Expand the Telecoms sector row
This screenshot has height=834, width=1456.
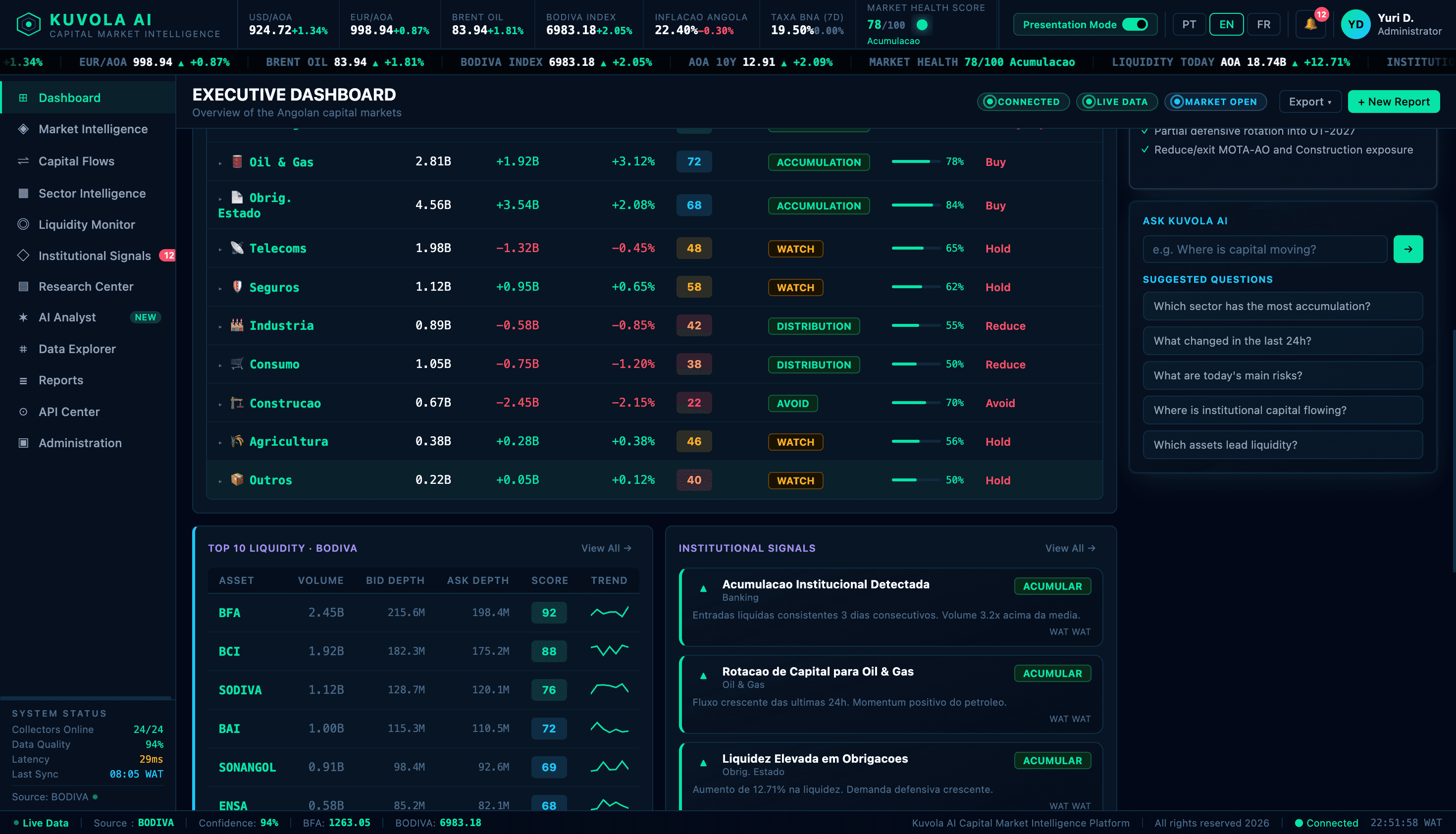(x=220, y=250)
